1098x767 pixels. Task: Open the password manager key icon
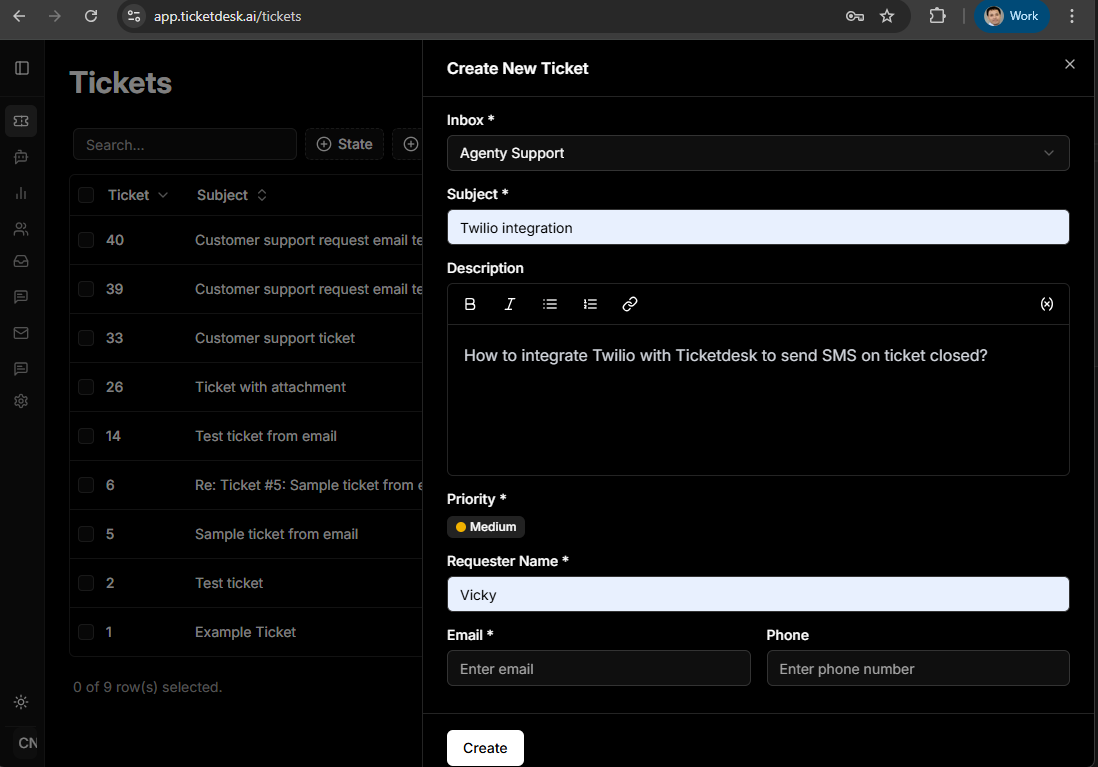click(854, 16)
